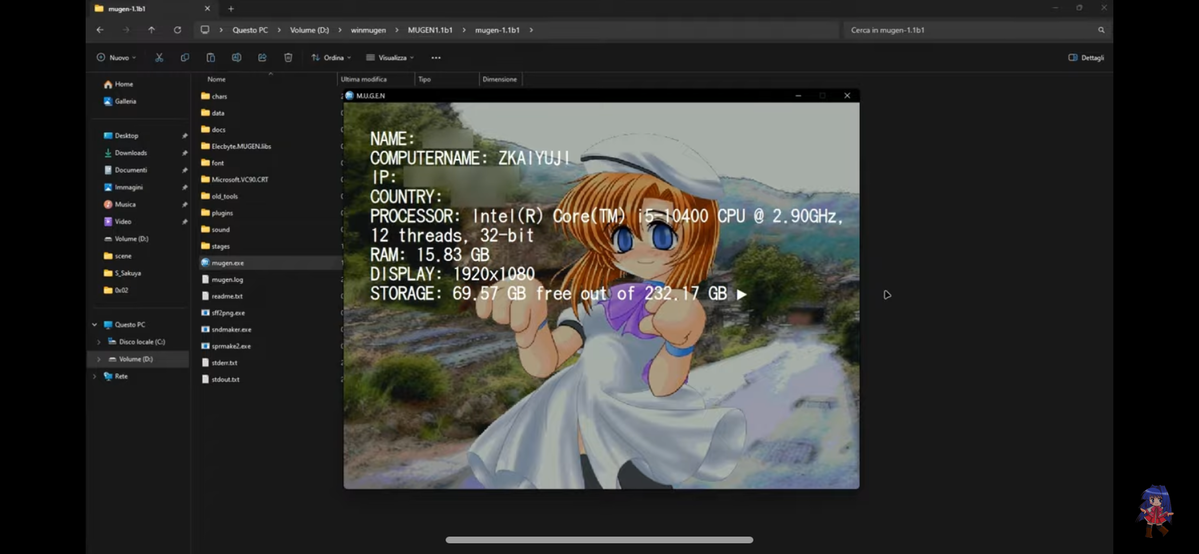The image size is (1199, 554).
Task: Click the monitor icon in address bar
Action: click(x=204, y=30)
